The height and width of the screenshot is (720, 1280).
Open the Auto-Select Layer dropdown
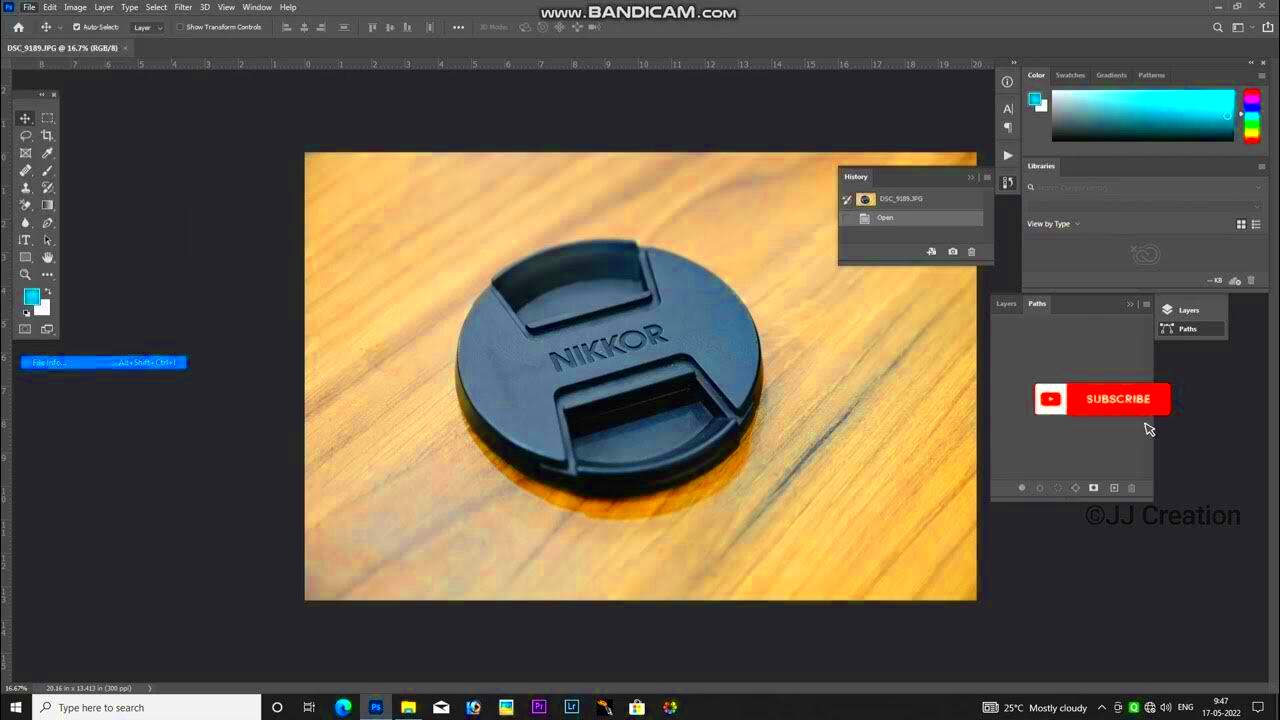coord(148,27)
